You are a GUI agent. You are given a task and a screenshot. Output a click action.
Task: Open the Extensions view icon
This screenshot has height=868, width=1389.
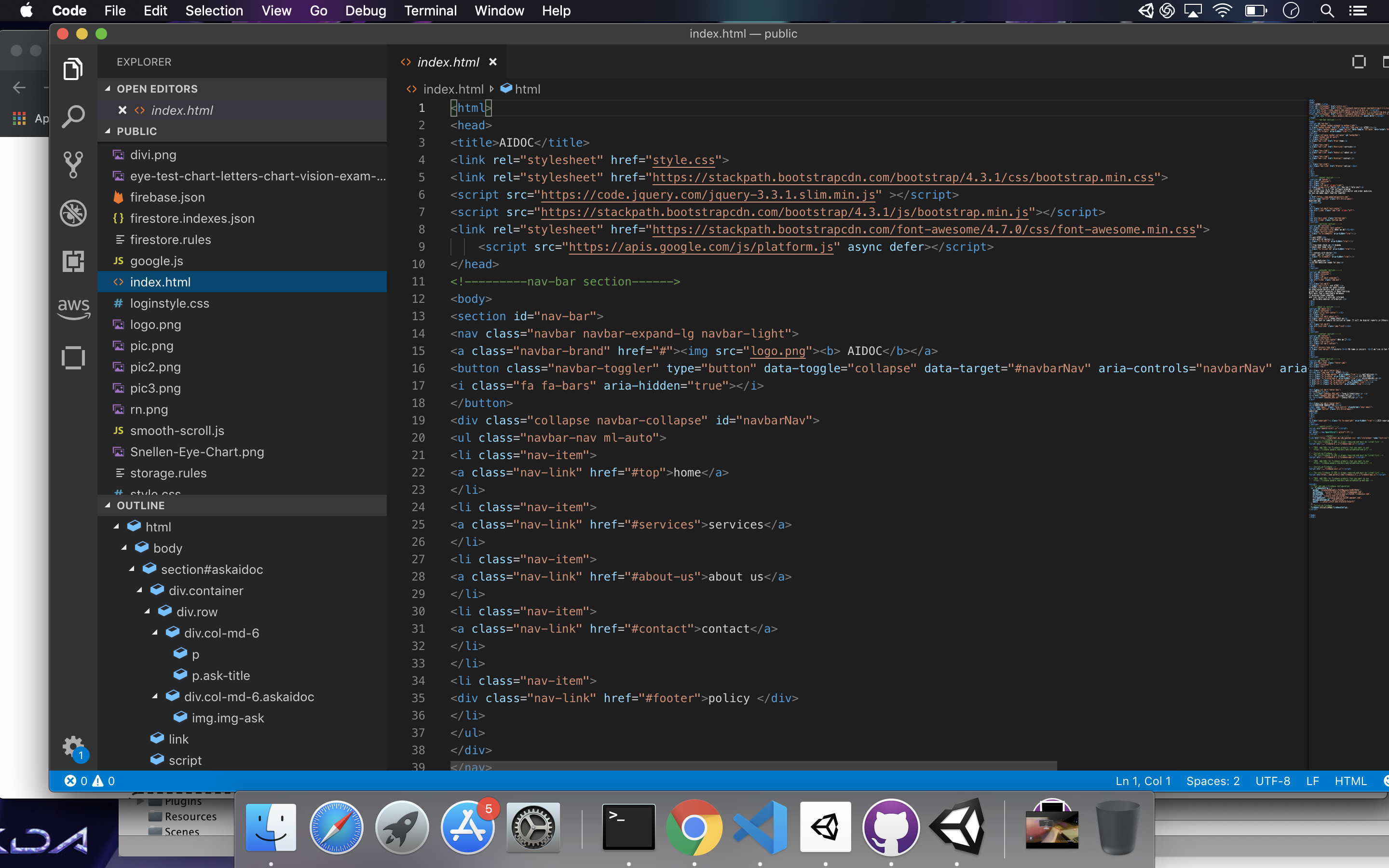73,262
